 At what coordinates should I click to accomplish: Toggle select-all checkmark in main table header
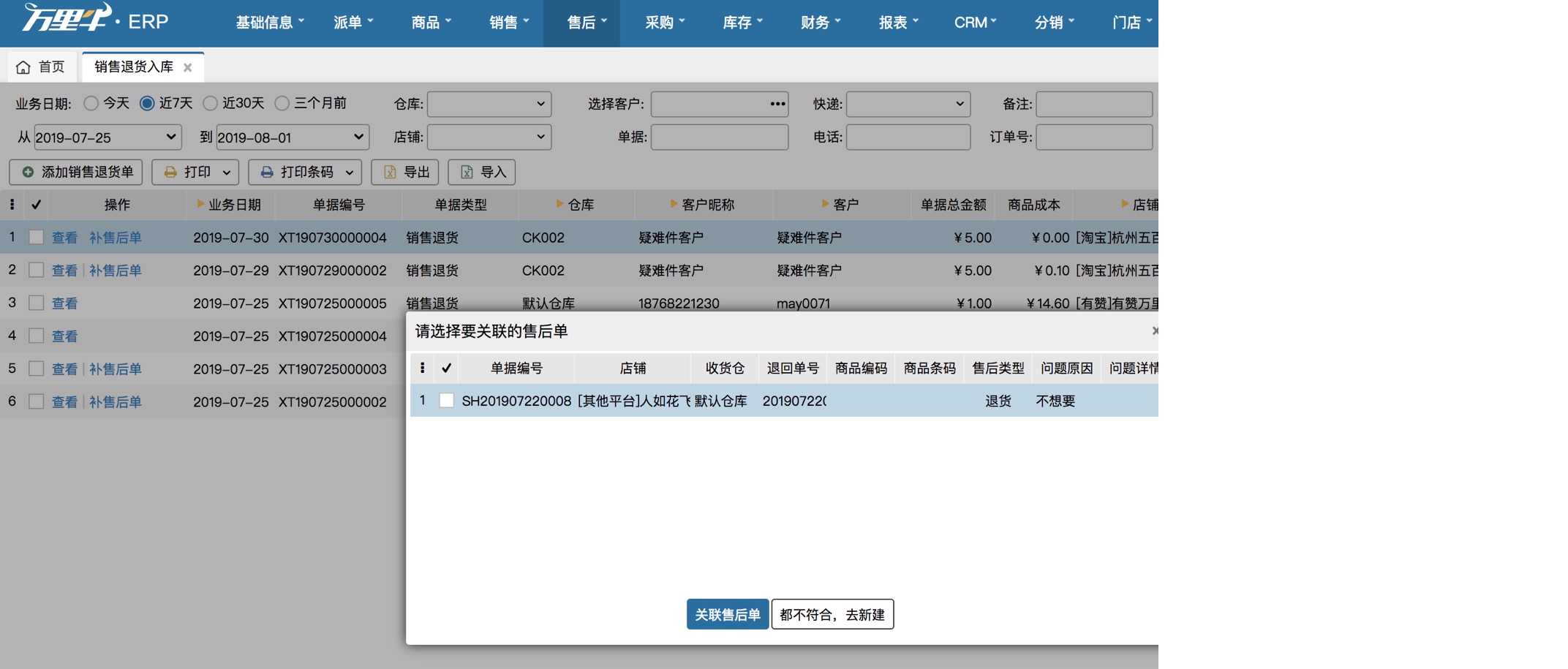[x=36, y=205]
